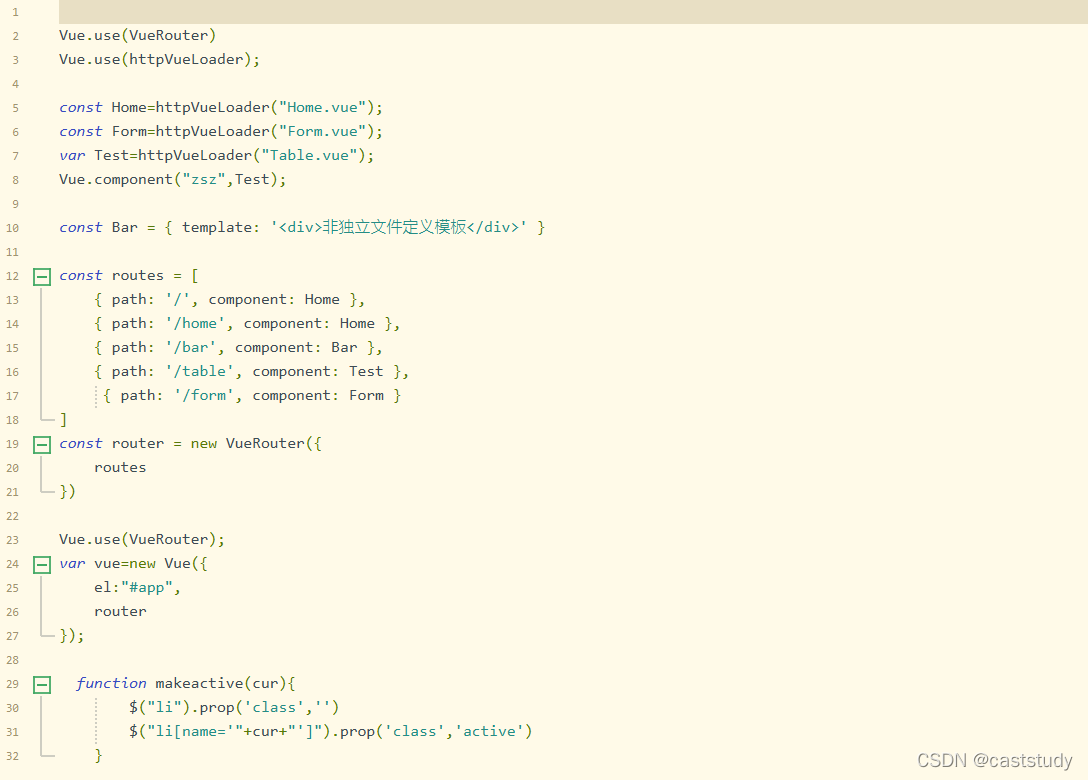The image size is (1088, 780).
Task: Click "component: Bar" on line 15
Action: [296, 348]
